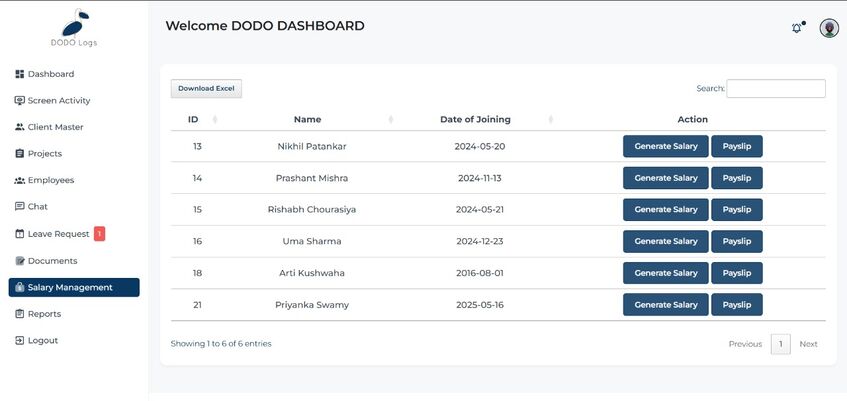Generate Salary for Nikhil Patankar

665,147
